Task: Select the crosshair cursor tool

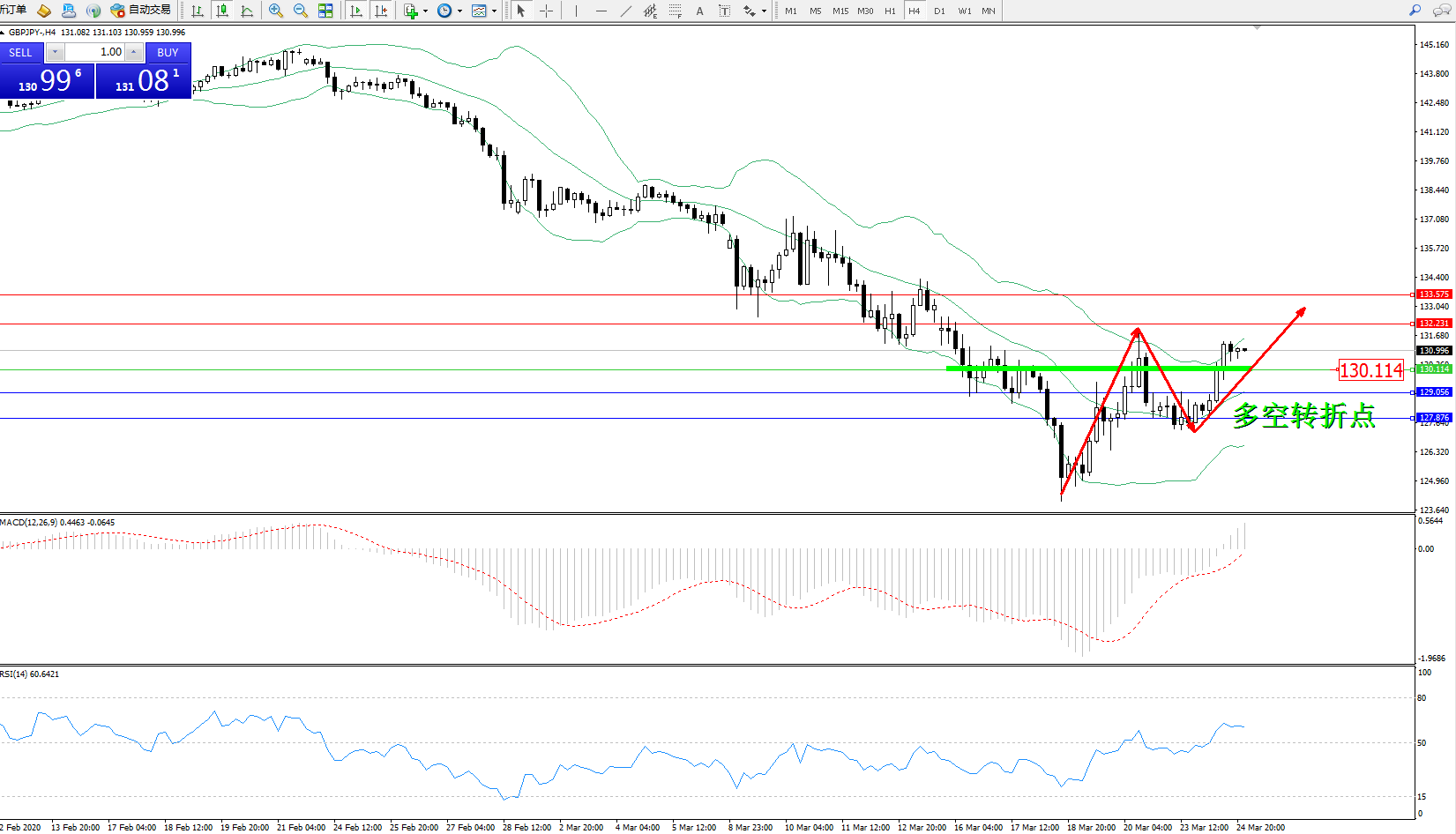Action: (x=546, y=11)
